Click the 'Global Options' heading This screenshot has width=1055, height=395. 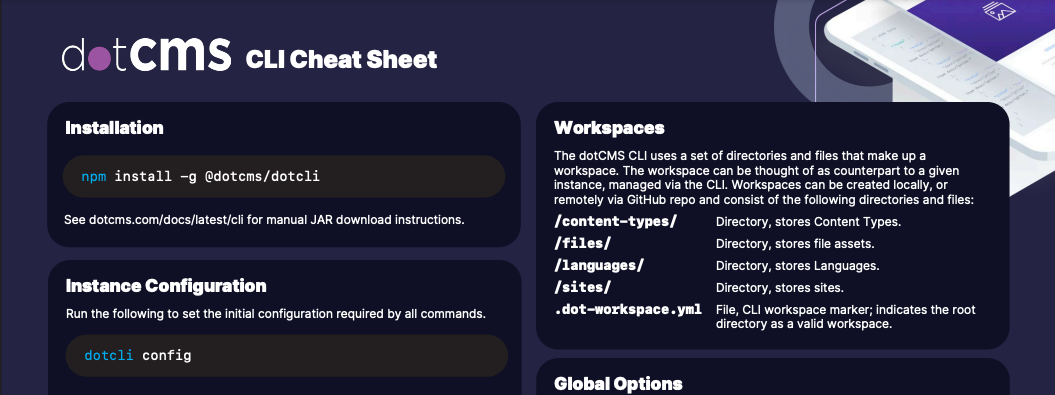tap(618, 384)
